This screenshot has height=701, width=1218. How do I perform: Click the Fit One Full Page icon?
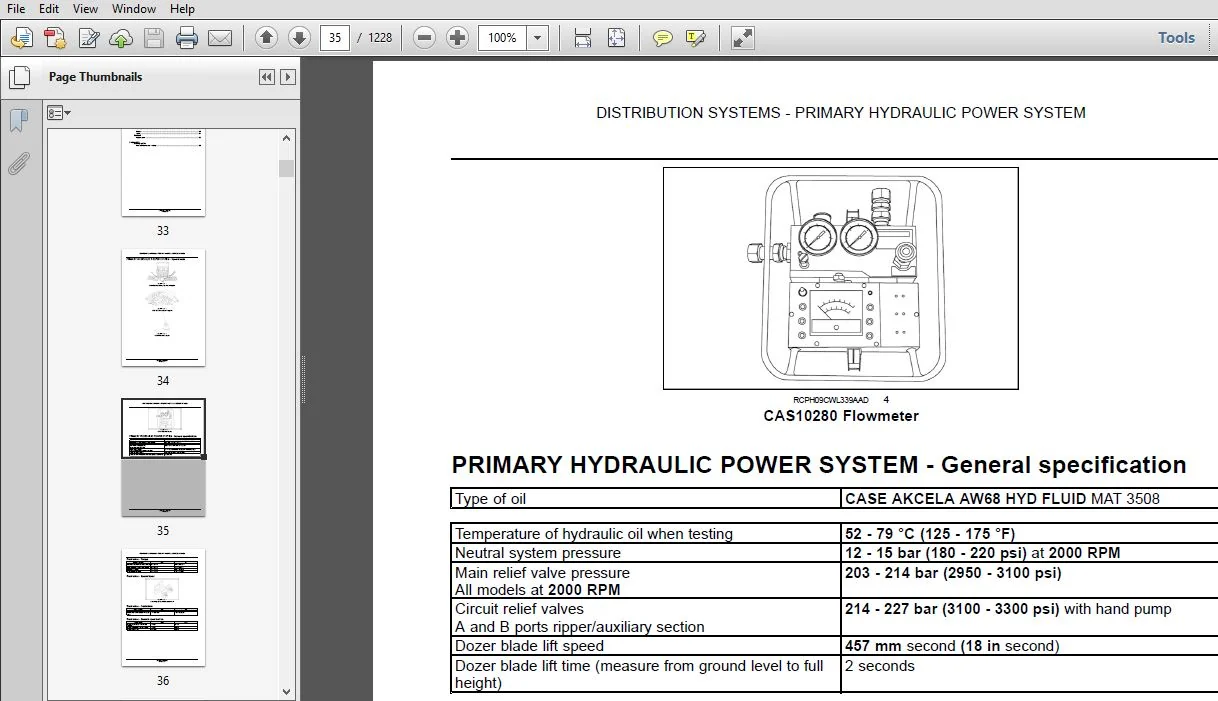click(616, 38)
